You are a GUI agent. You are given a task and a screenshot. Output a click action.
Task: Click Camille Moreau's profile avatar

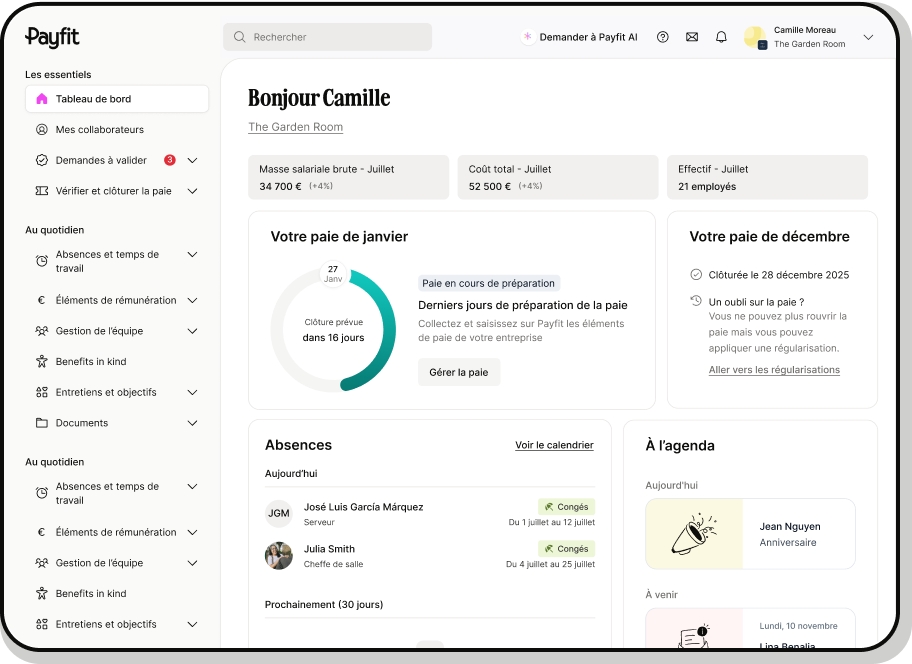point(756,37)
